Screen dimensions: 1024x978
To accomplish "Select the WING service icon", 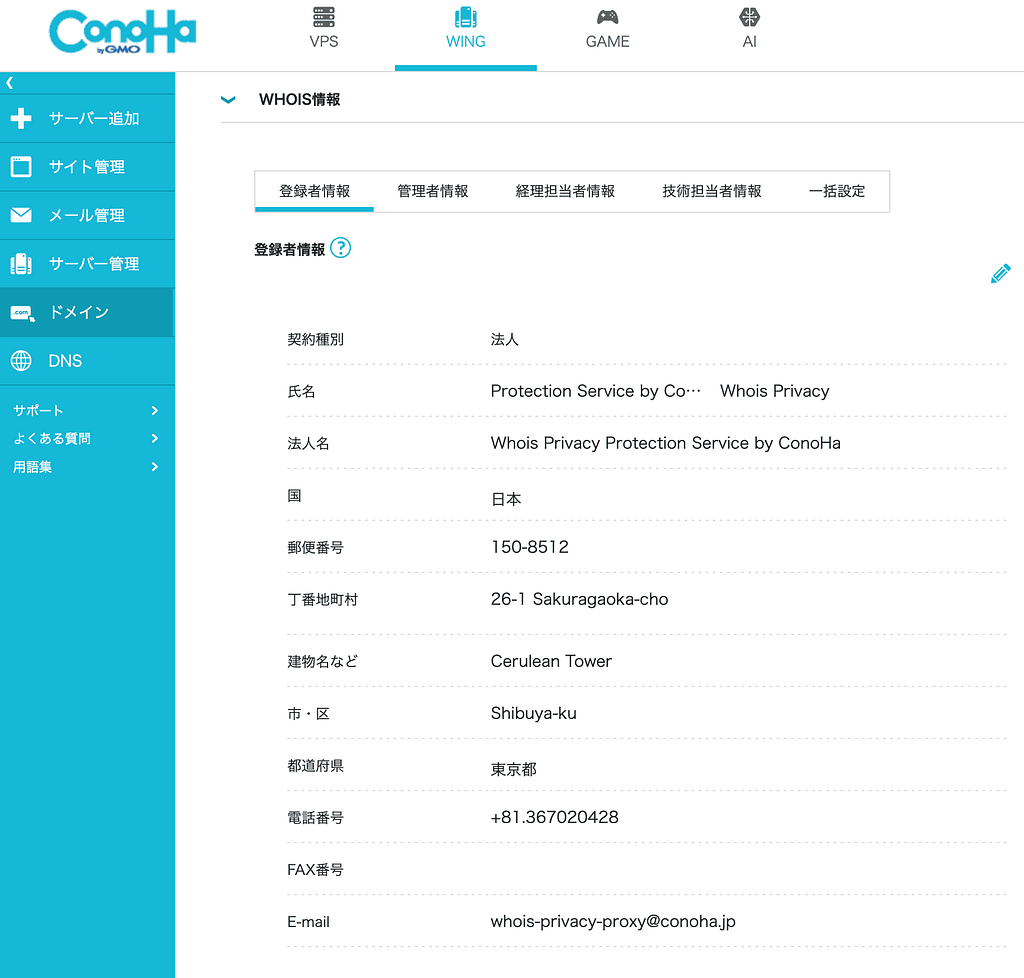I will click(x=465, y=30).
